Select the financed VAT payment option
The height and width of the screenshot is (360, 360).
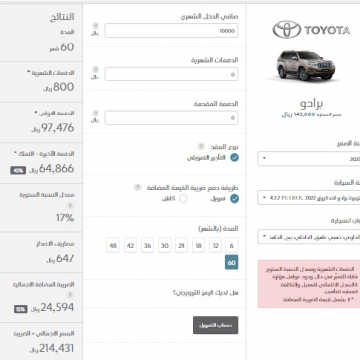pos(234,199)
